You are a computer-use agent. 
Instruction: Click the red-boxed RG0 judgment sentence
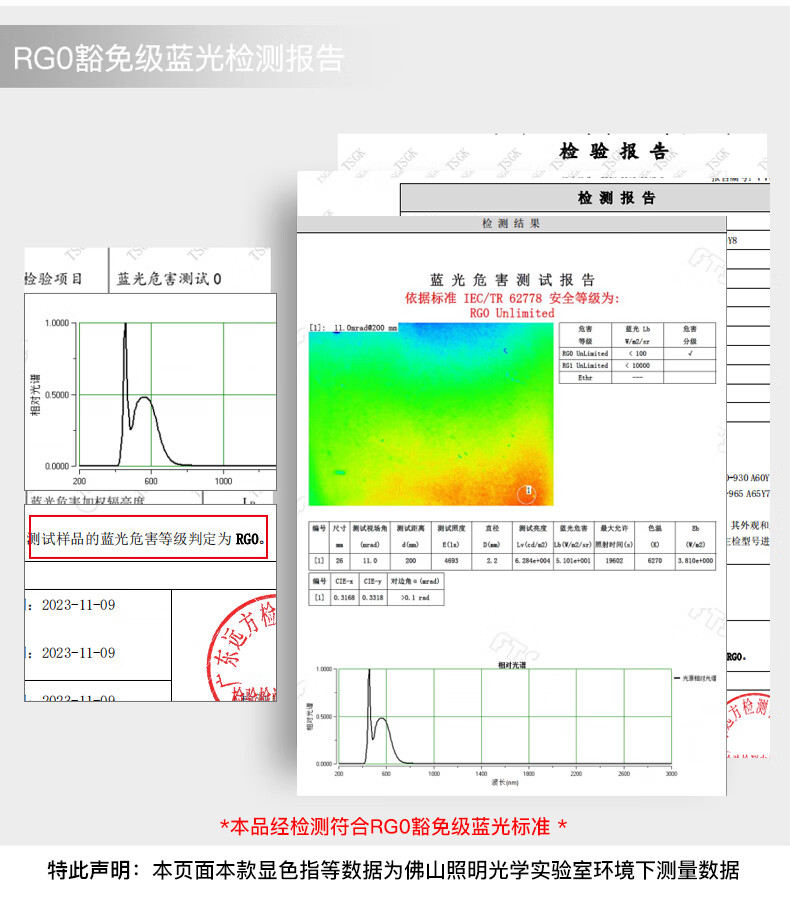148,538
